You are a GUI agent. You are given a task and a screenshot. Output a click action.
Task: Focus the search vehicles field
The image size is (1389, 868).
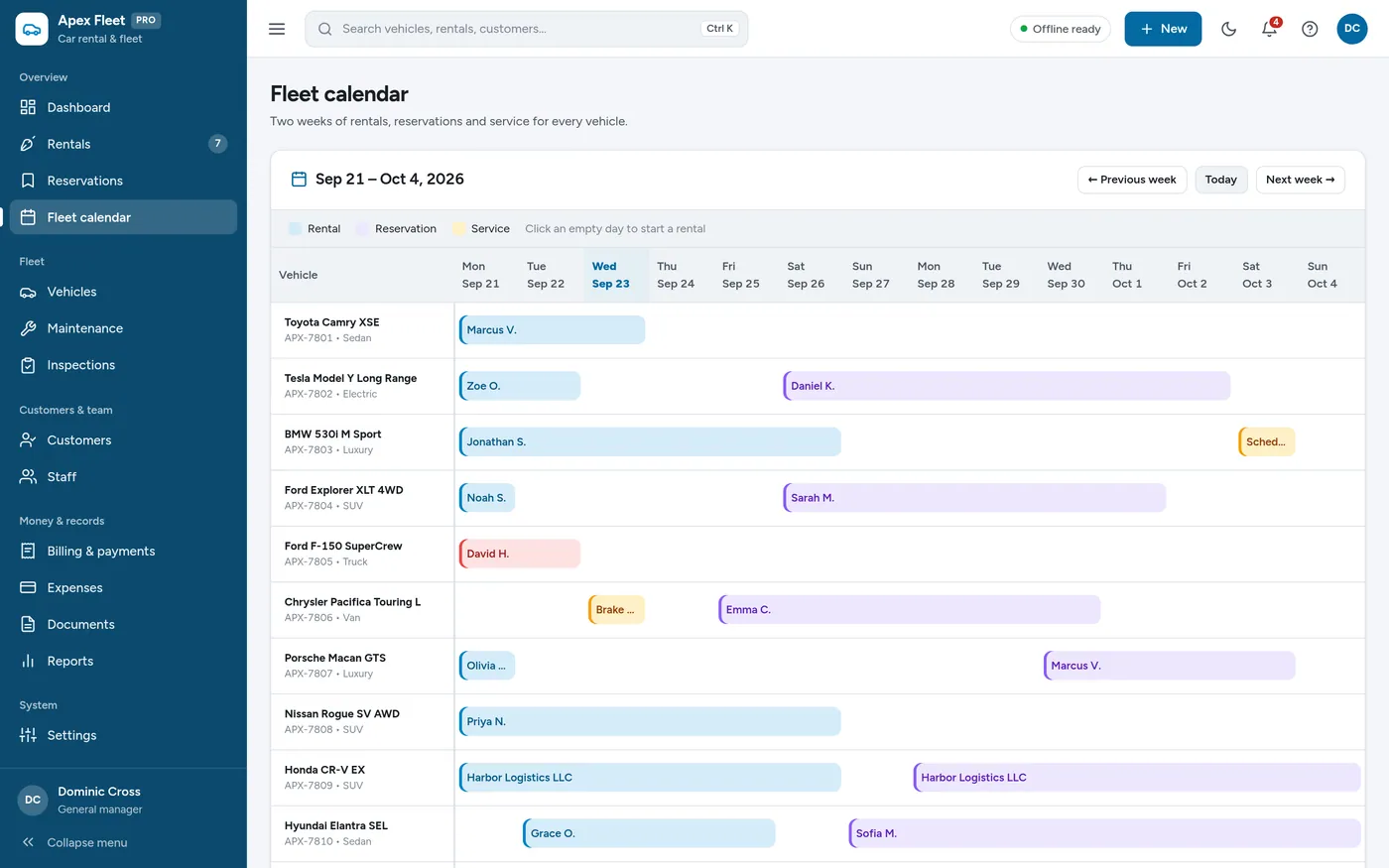[x=527, y=29]
